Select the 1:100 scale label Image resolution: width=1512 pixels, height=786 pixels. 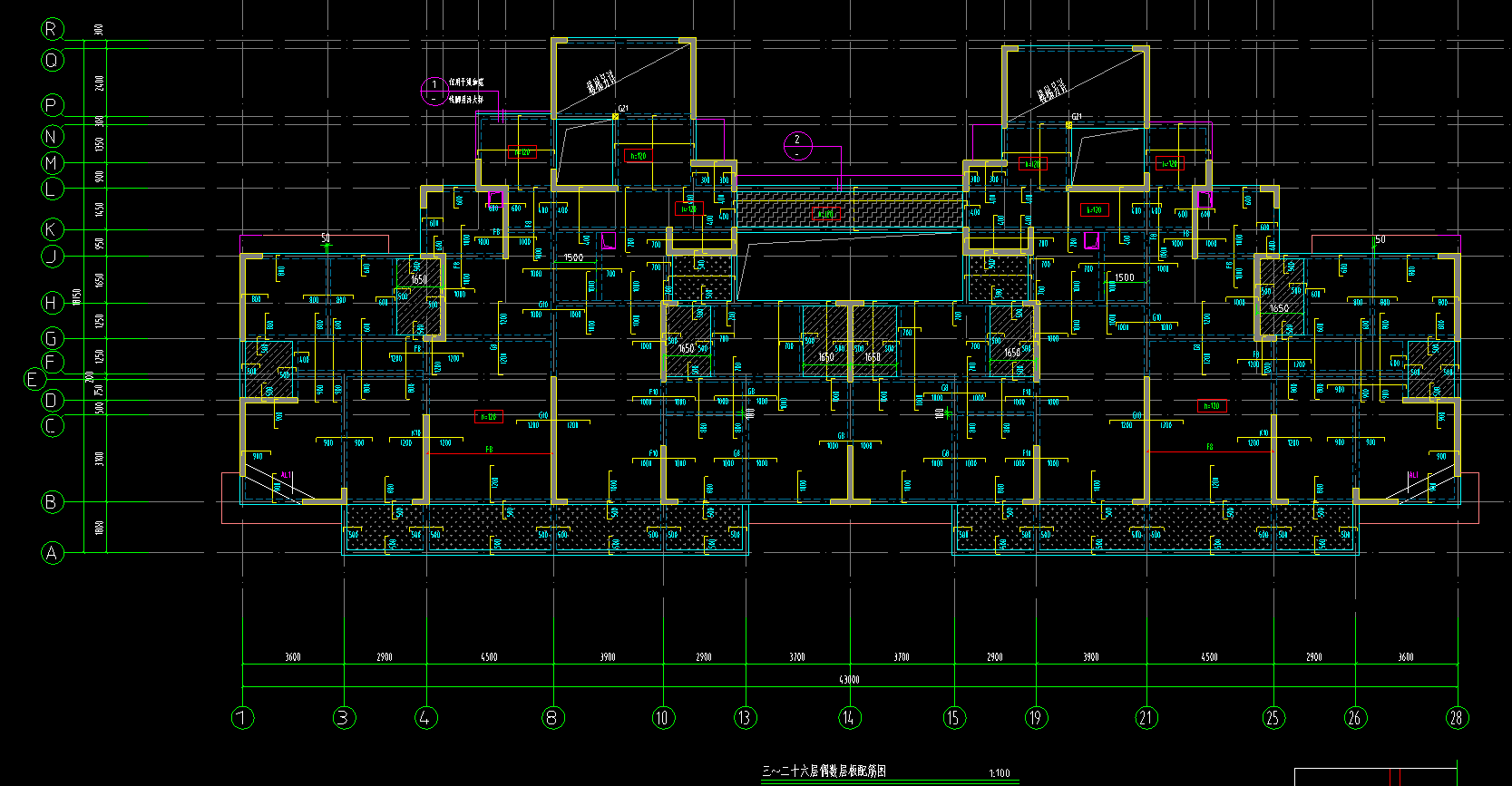pyautogui.click(x=999, y=773)
